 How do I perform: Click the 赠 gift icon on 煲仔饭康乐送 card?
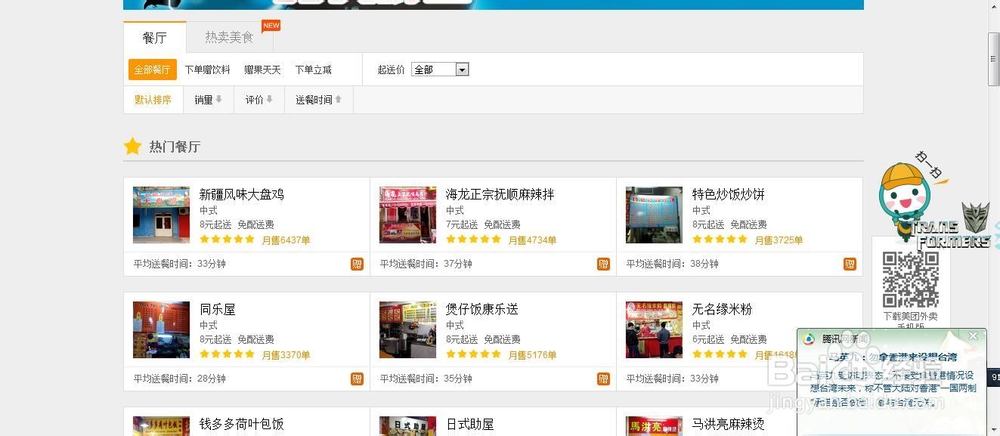(x=603, y=379)
